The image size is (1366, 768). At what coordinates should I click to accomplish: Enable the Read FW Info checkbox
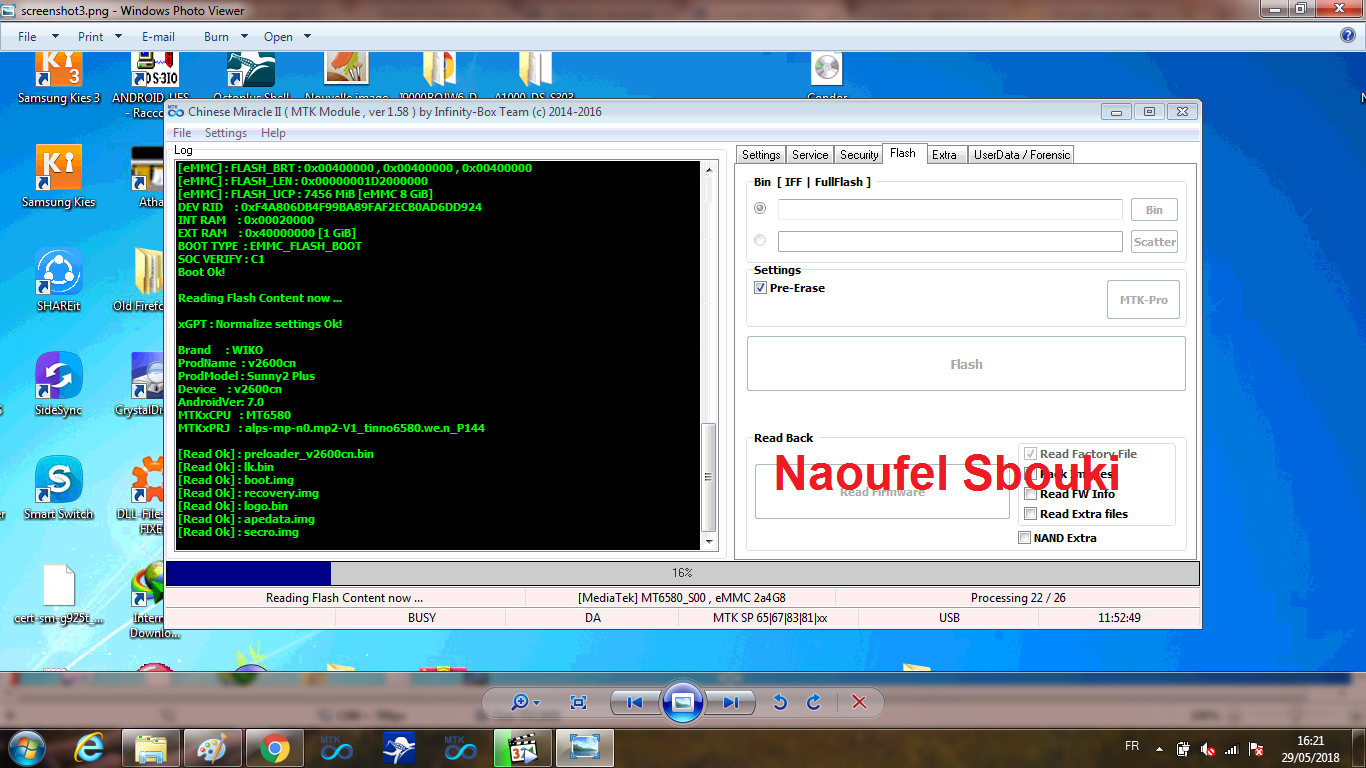pyautogui.click(x=1031, y=494)
